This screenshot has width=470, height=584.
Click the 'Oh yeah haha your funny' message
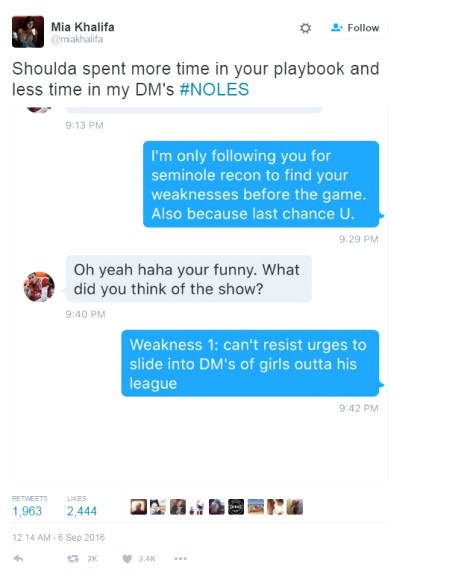pos(189,279)
